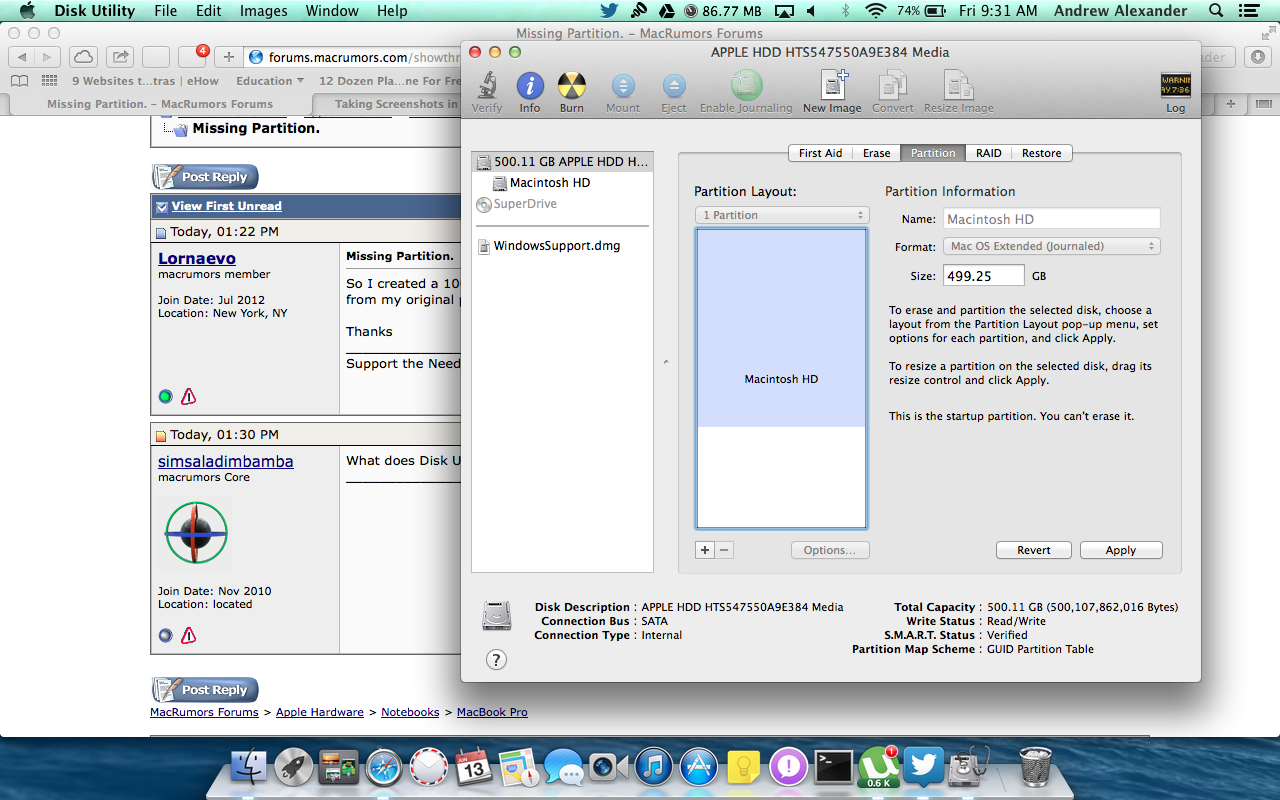Open the MacBook Pro breadcrumb link
This screenshot has height=800, width=1280.
click(492, 712)
